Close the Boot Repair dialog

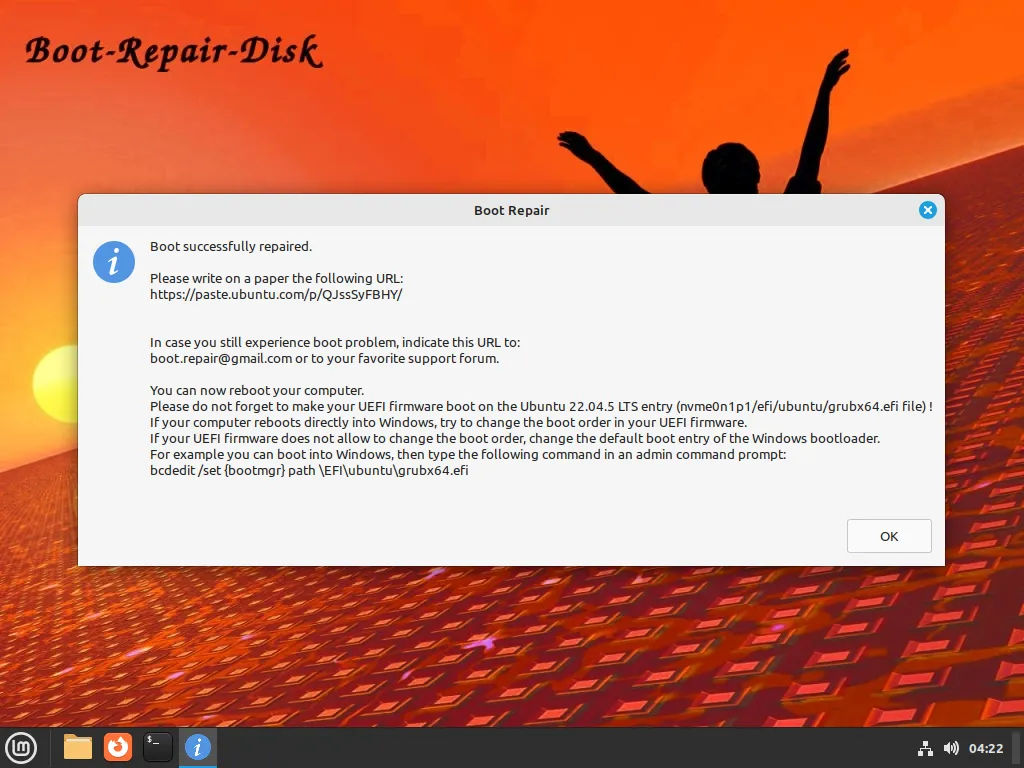(928, 210)
